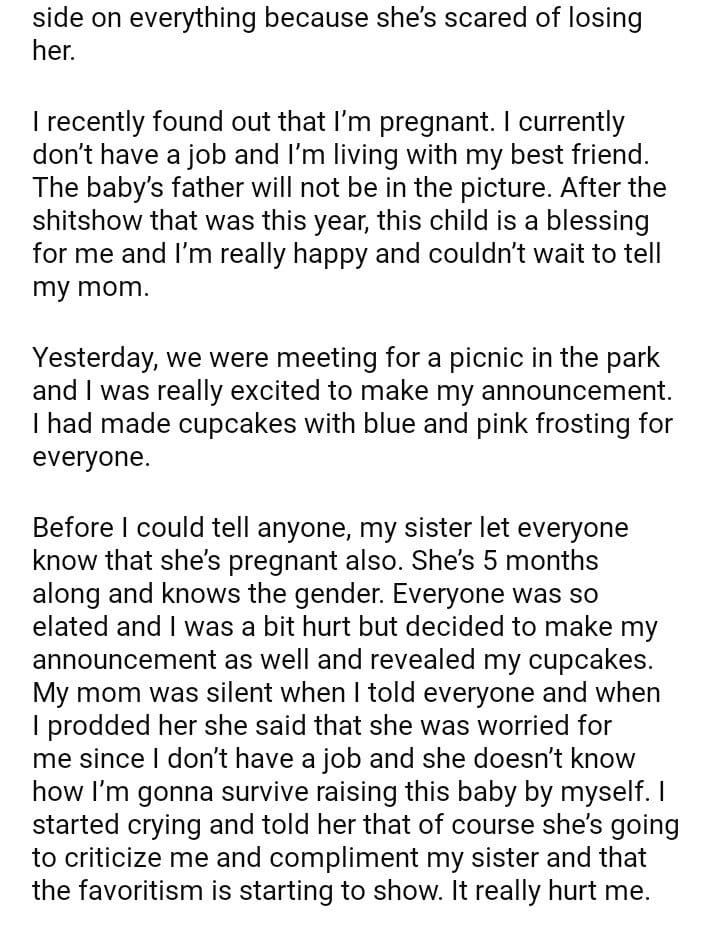Screen dimensions: 720x933
Task: Click the text "She's 5 months"
Action: point(513,560)
